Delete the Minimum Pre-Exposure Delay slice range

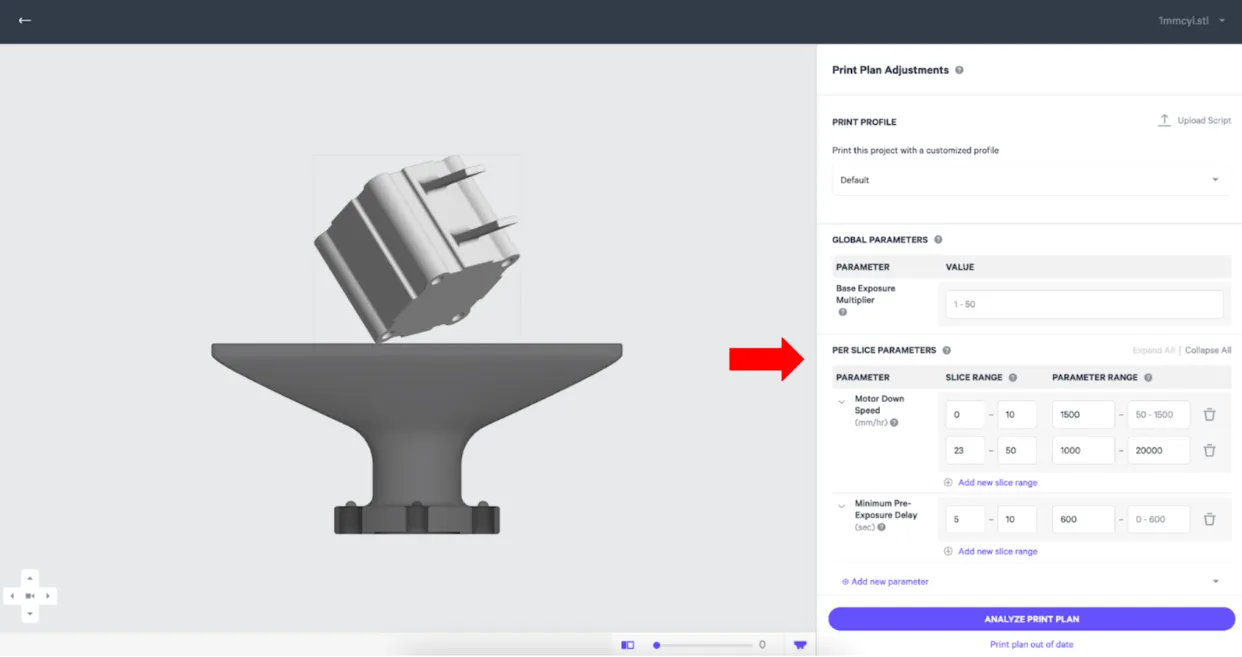pos(1209,519)
